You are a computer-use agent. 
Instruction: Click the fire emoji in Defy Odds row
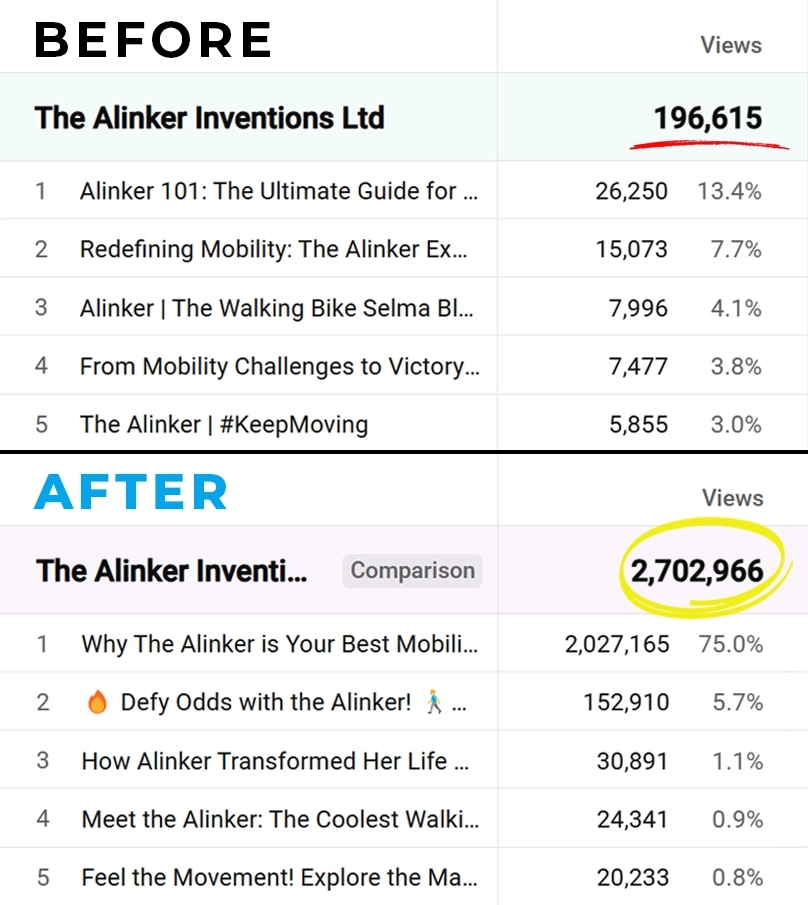[97, 702]
